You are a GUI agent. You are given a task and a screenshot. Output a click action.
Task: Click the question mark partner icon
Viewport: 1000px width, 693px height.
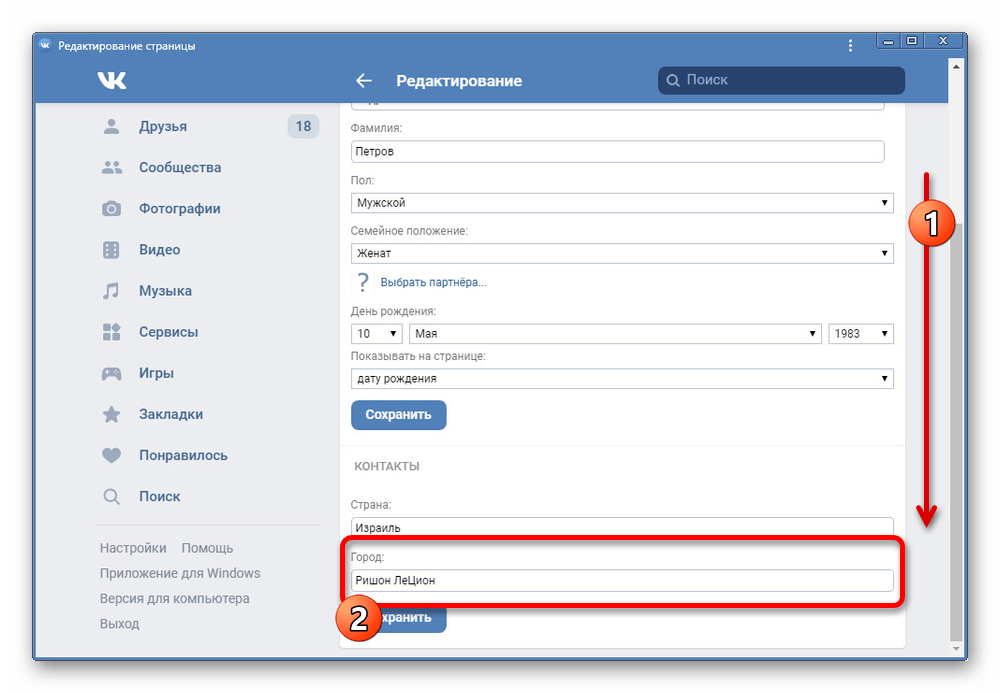coord(363,282)
